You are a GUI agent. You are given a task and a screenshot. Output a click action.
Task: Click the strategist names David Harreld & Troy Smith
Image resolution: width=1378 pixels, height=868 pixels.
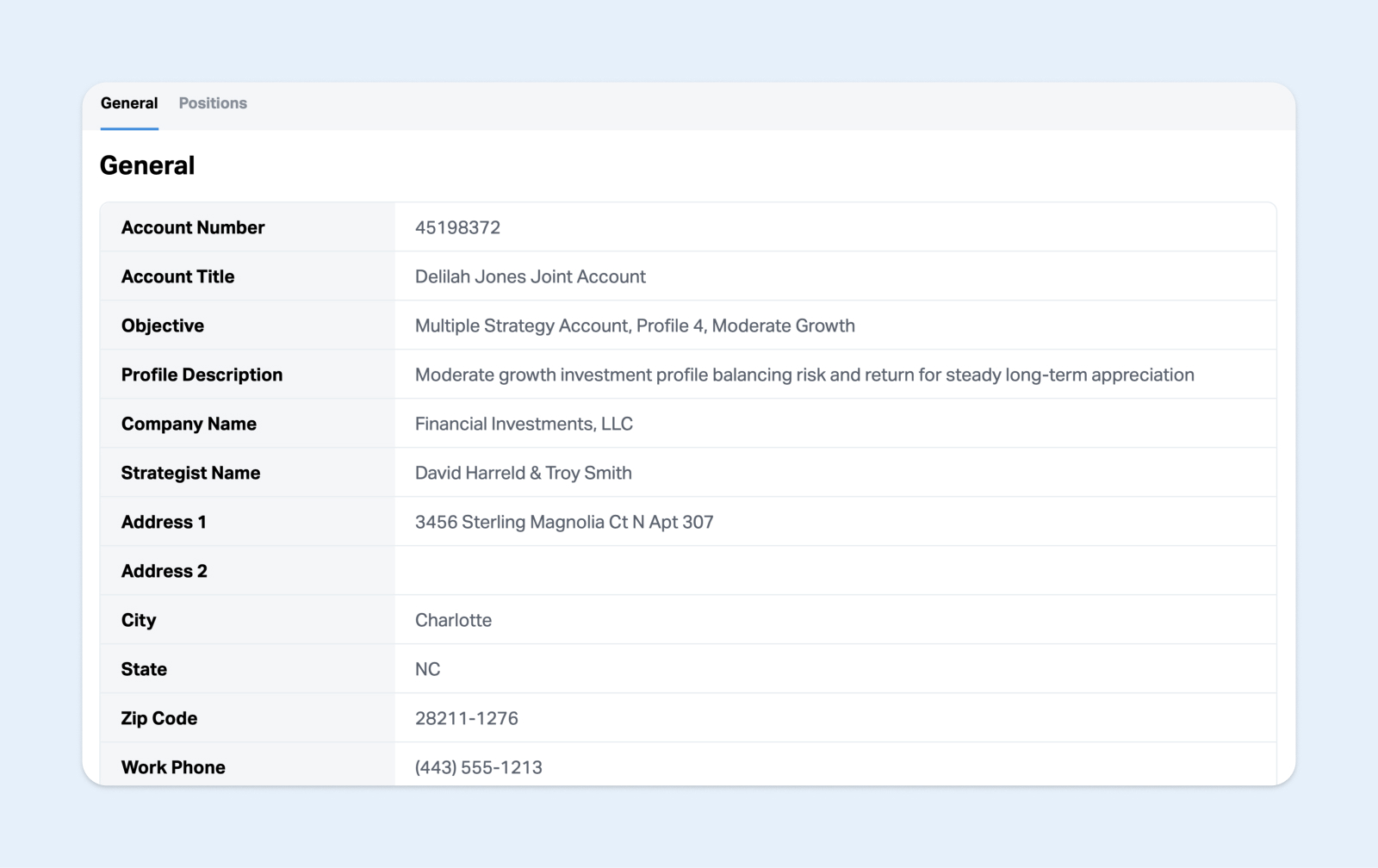pyautogui.click(x=523, y=473)
